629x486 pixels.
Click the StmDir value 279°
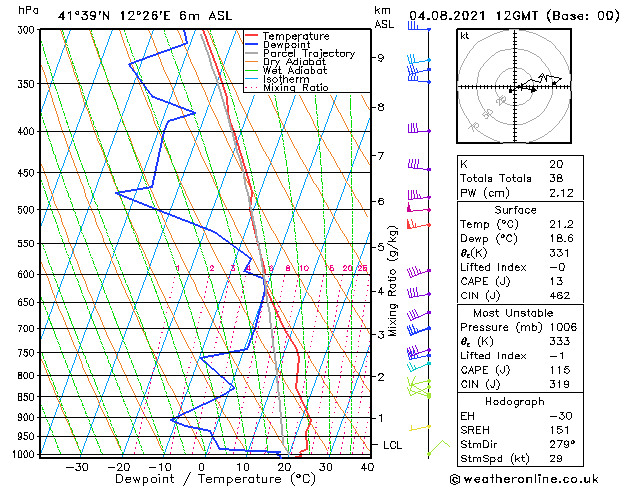pos(562,444)
